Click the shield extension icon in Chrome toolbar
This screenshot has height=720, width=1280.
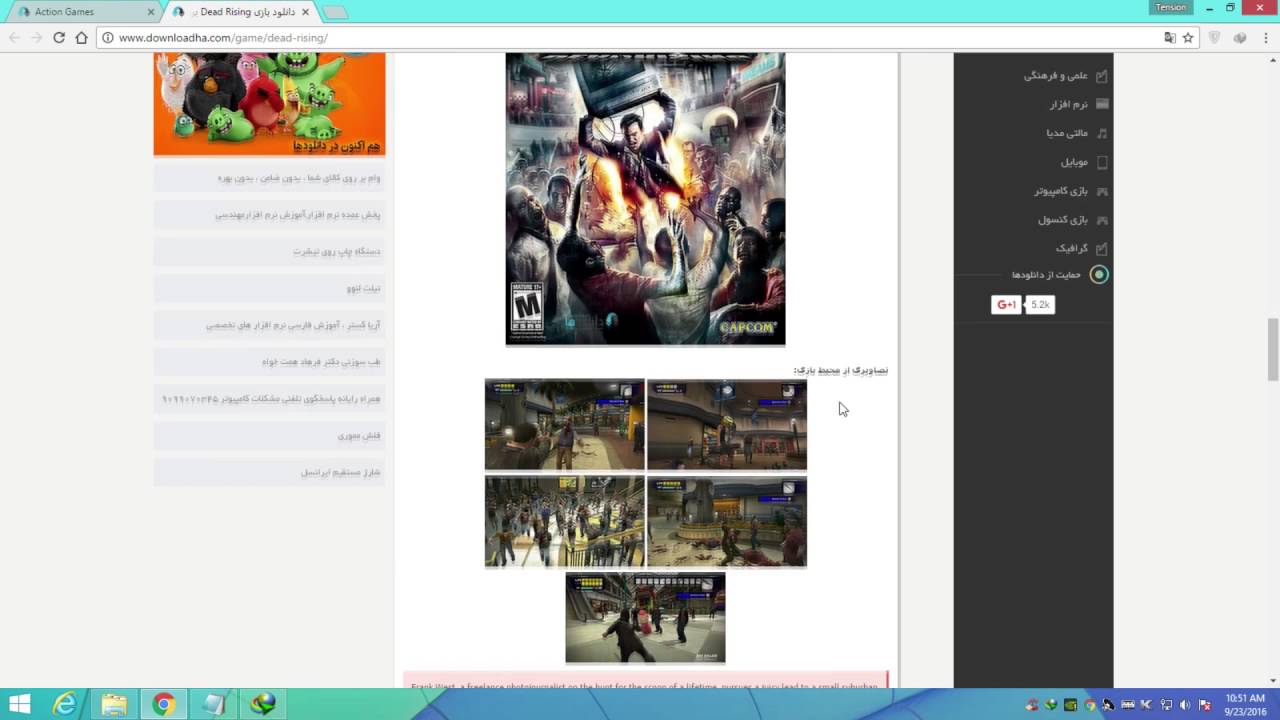pos(1215,38)
